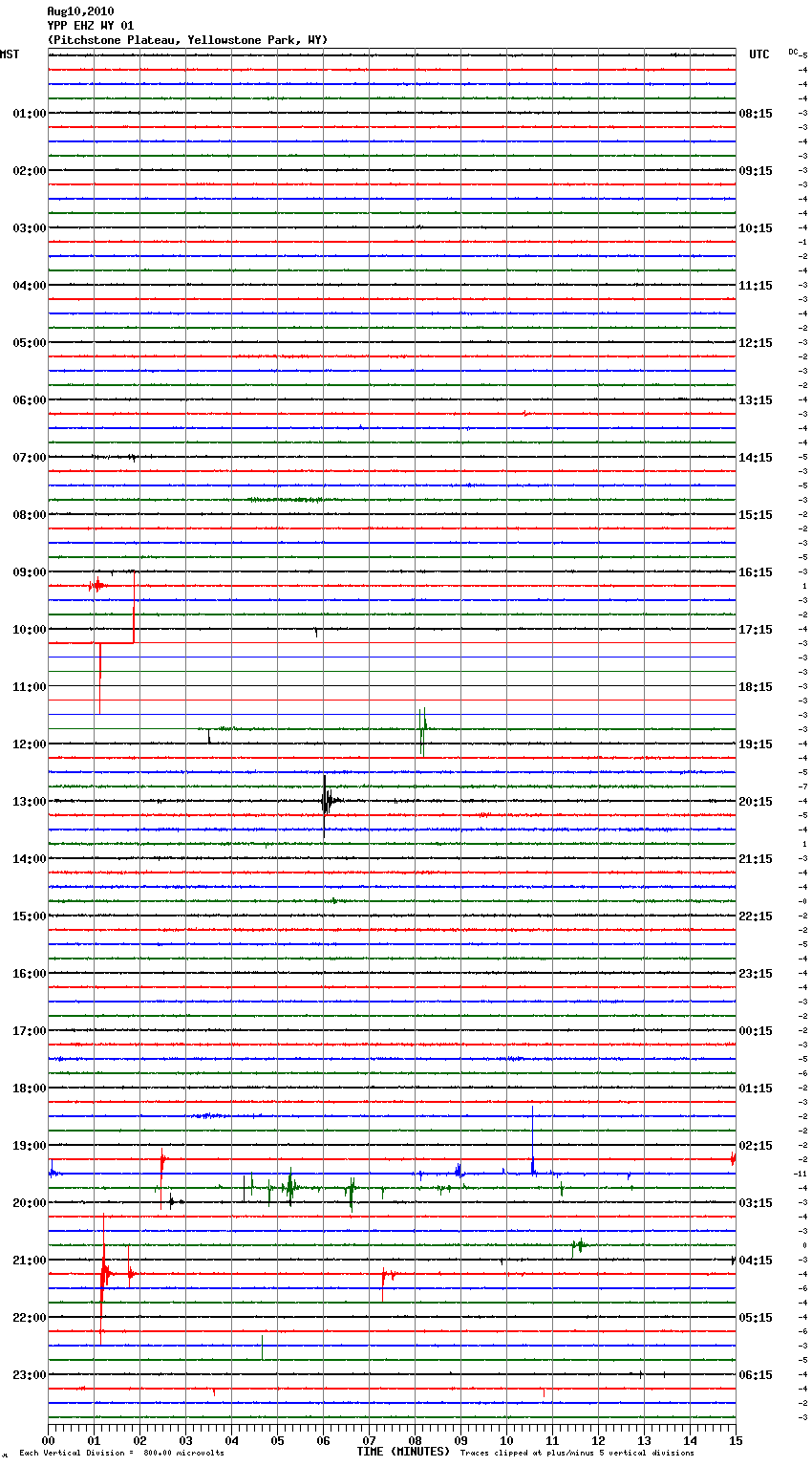Click the 18:15 UTC row label
The height and width of the screenshot is (1466, 812).
[x=756, y=687]
